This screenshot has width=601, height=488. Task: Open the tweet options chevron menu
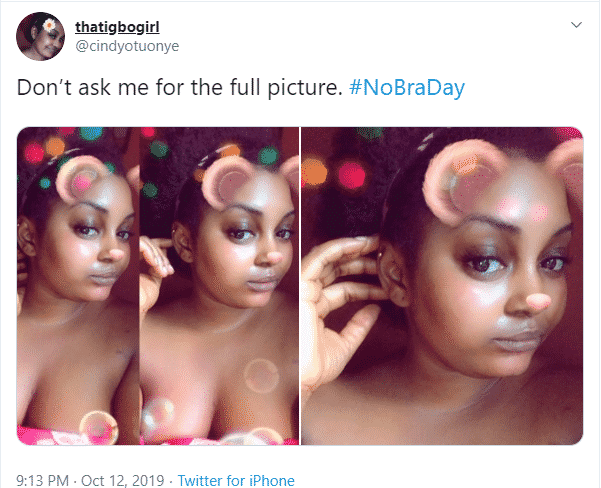coord(576,25)
